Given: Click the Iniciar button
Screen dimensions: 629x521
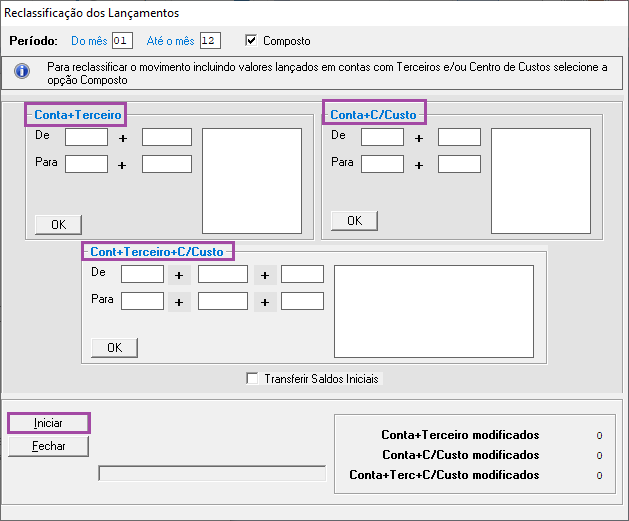Looking at the screenshot, I should click(49, 423).
